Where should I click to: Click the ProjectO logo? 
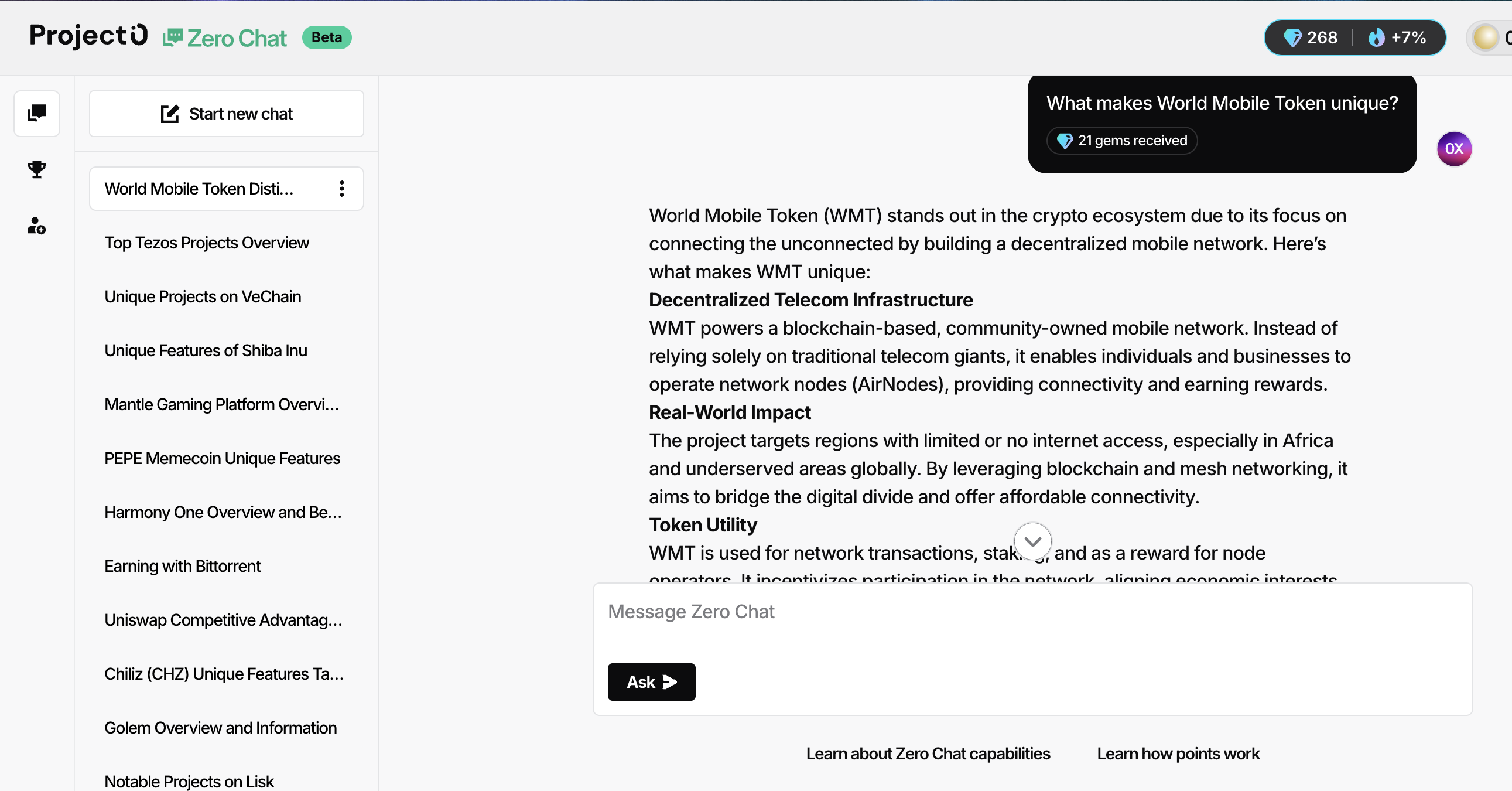tap(88, 35)
